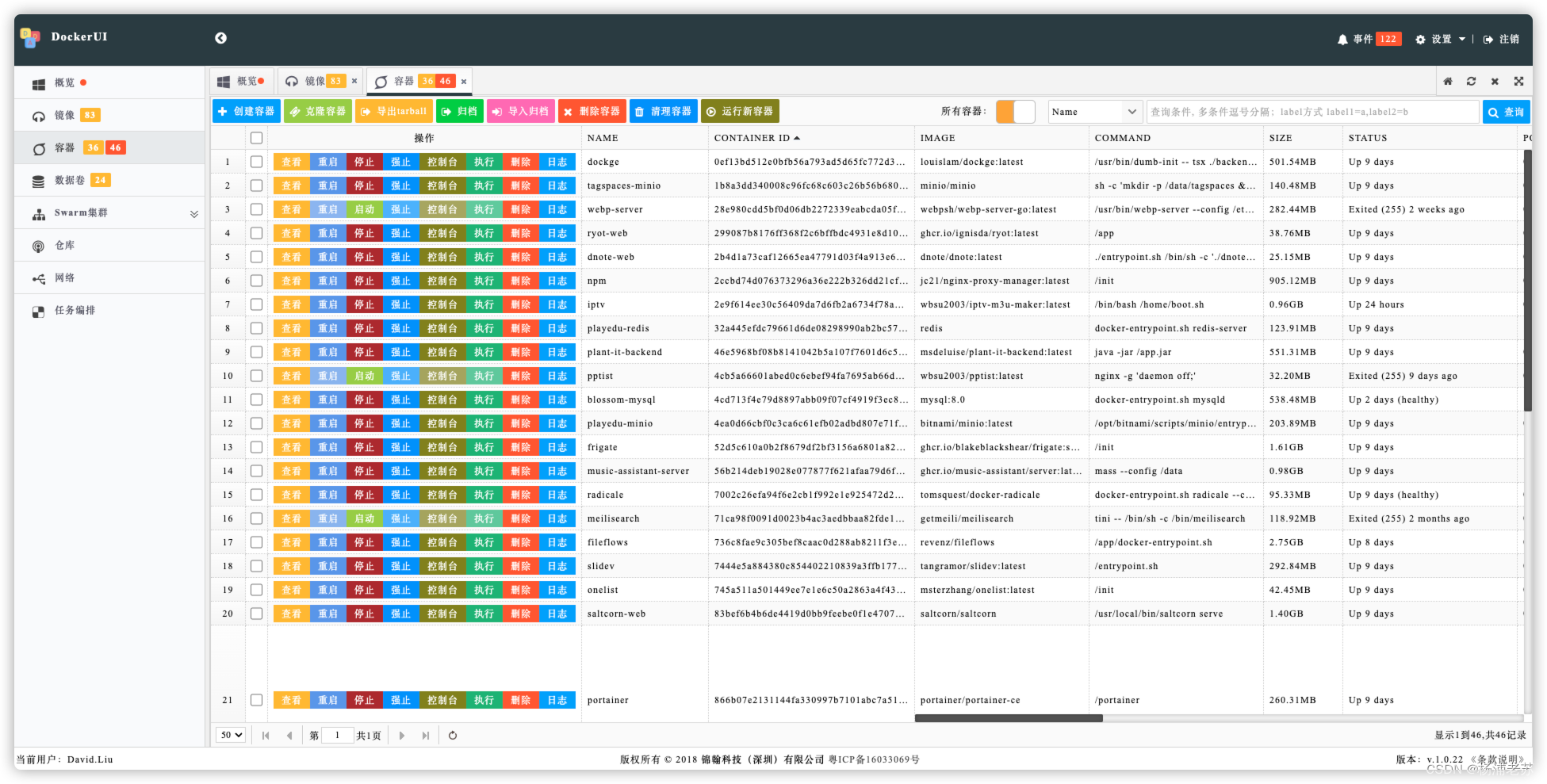1547x784 pixels.
Task: Select the checkbox for dockge row
Action: coord(256,162)
